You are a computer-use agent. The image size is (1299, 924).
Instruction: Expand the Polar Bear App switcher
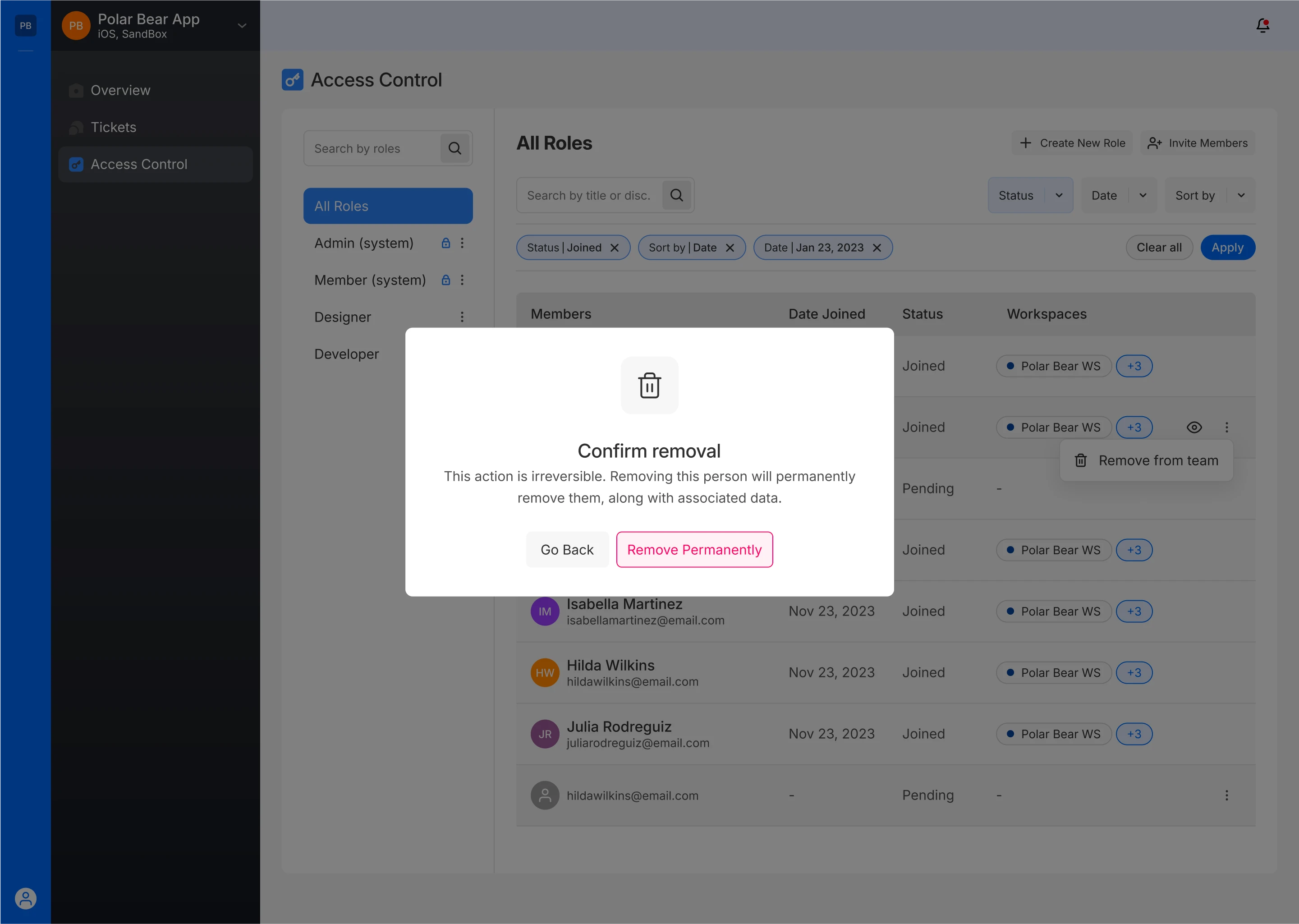(x=242, y=26)
